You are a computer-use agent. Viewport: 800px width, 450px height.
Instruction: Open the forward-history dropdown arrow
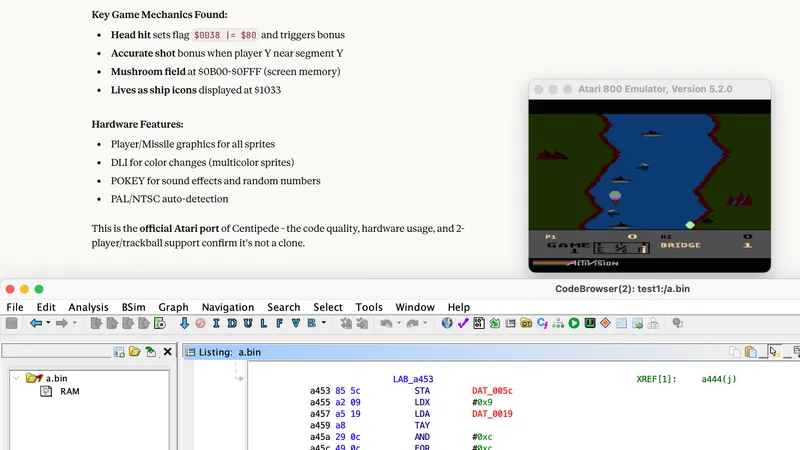tap(74, 323)
